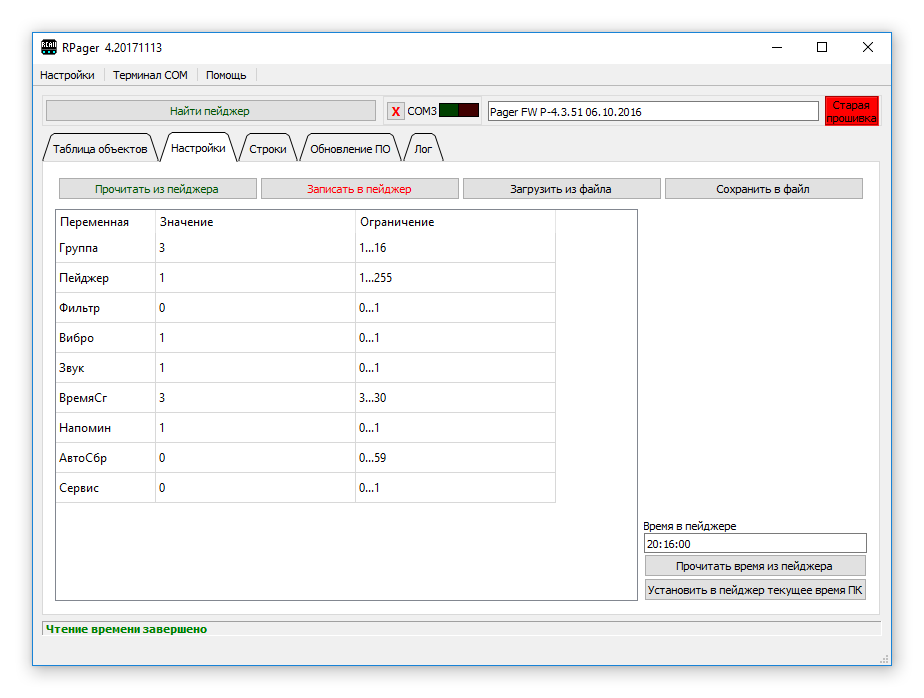Viewport: 924px width, 698px height.
Task: Open the Настройки menu
Action: pyautogui.click(x=67, y=75)
